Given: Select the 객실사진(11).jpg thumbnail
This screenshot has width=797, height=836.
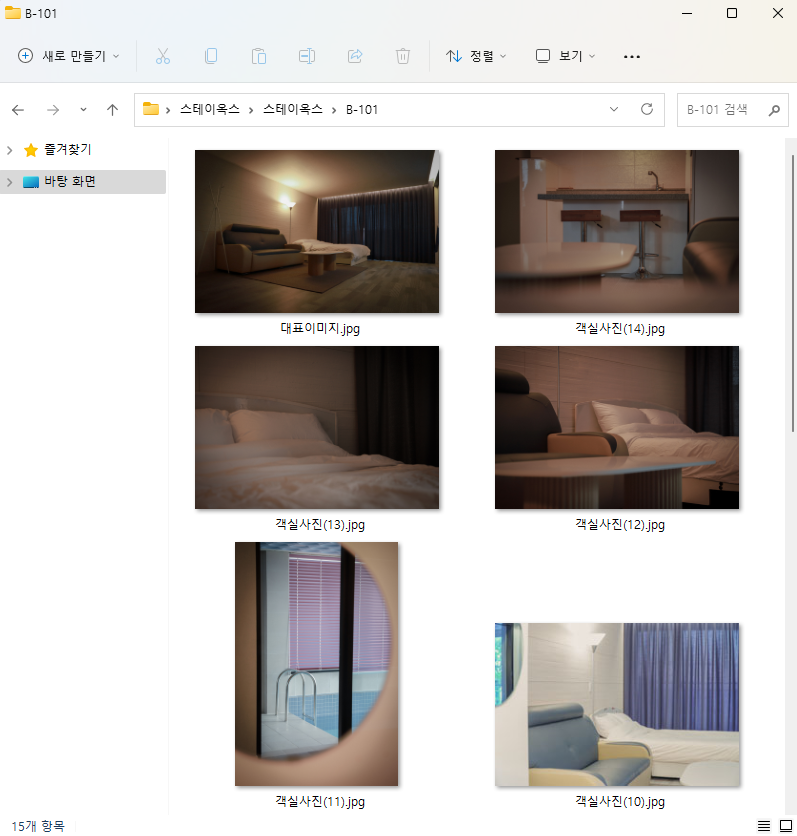Looking at the screenshot, I should coord(317,664).
